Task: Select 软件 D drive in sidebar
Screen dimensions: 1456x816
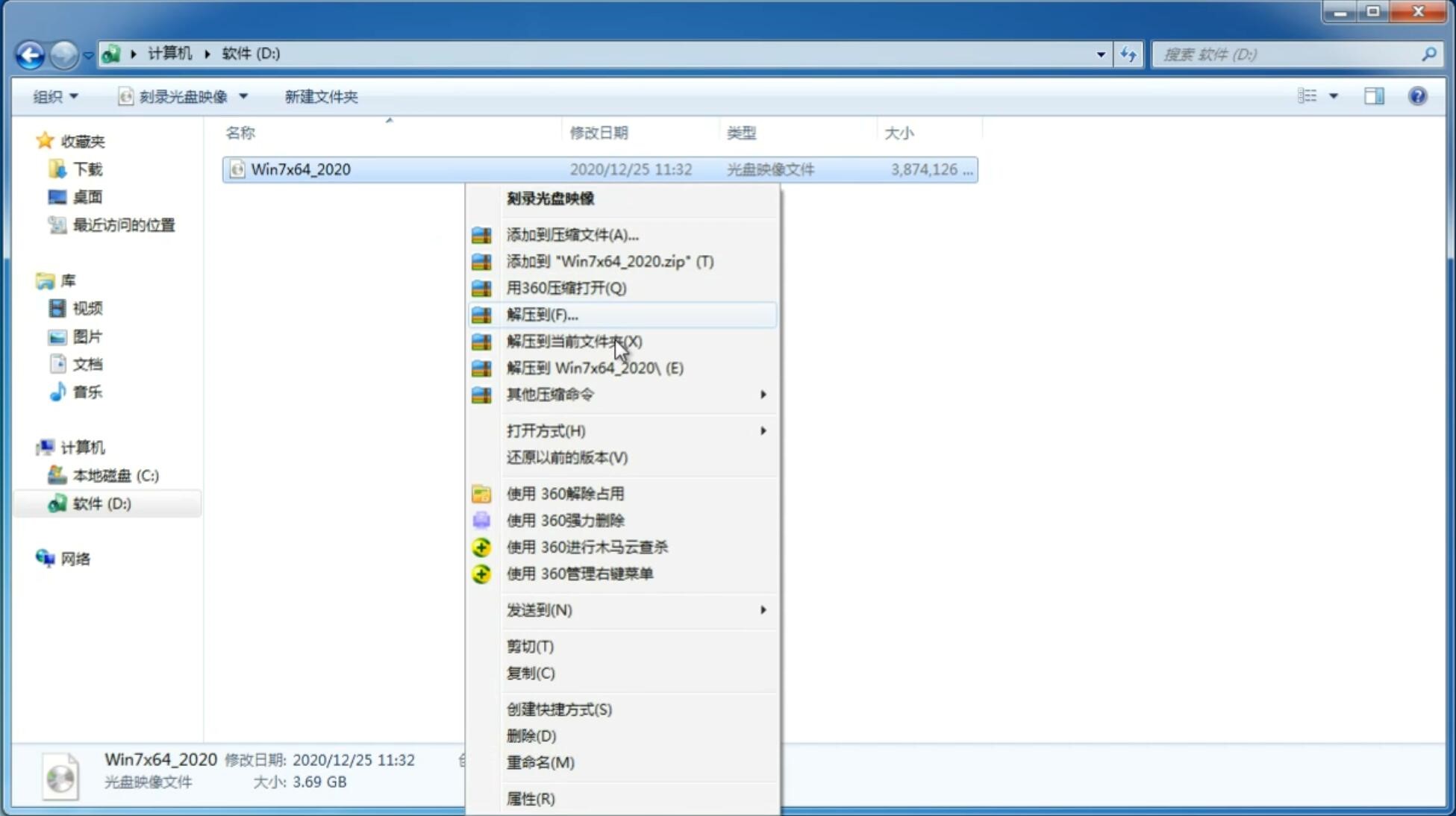Action: [100, 503]
